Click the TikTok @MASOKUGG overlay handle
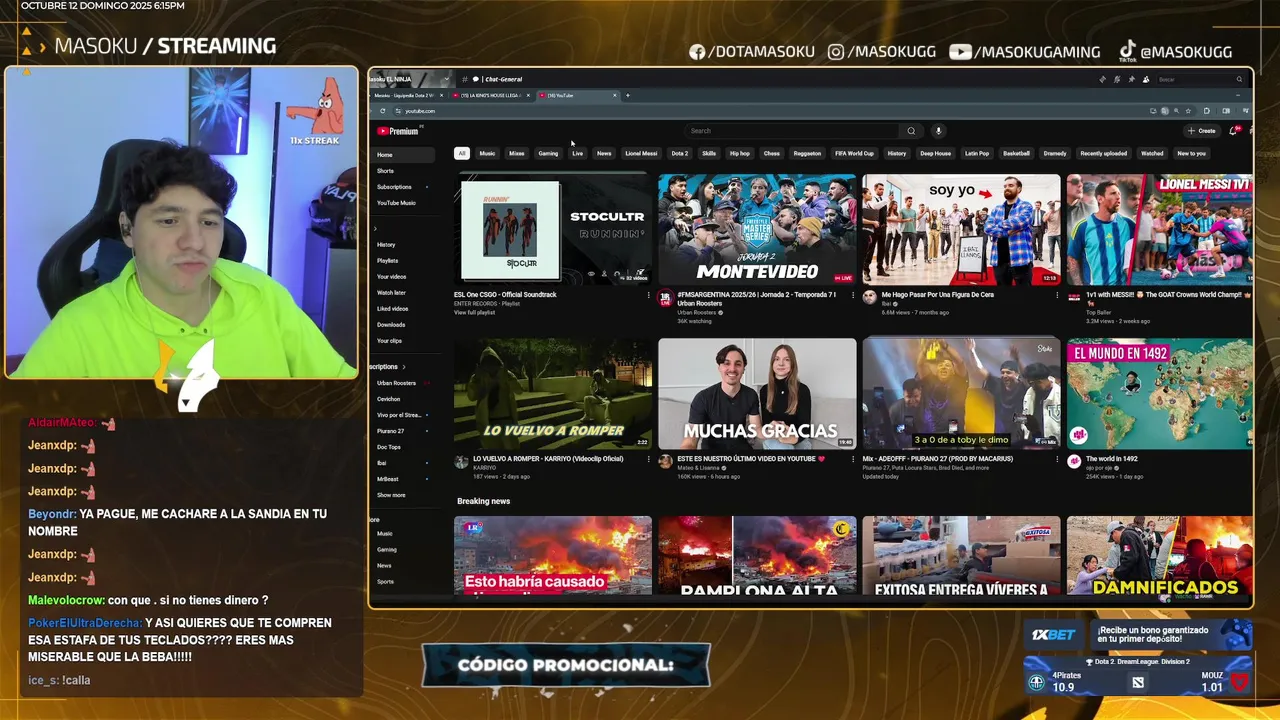This screenshot has width=1280, height=720. (1175, 51)
